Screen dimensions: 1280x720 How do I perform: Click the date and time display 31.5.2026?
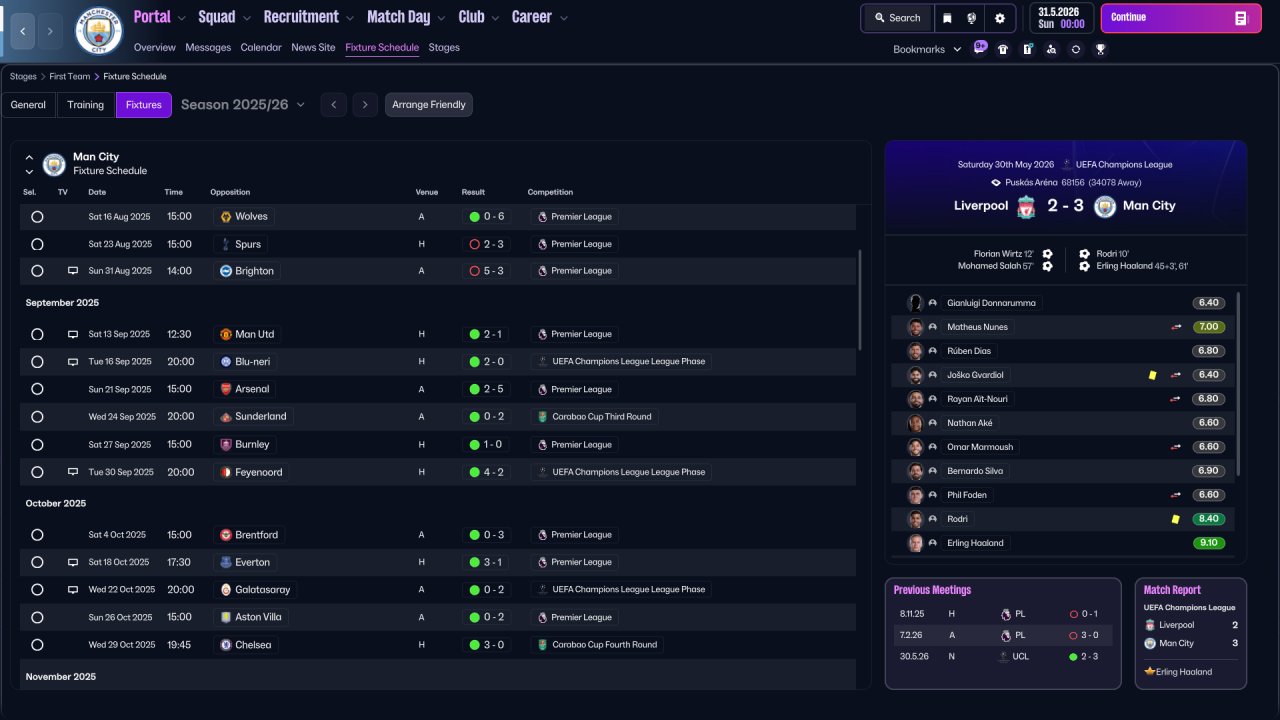(1062, 18)
